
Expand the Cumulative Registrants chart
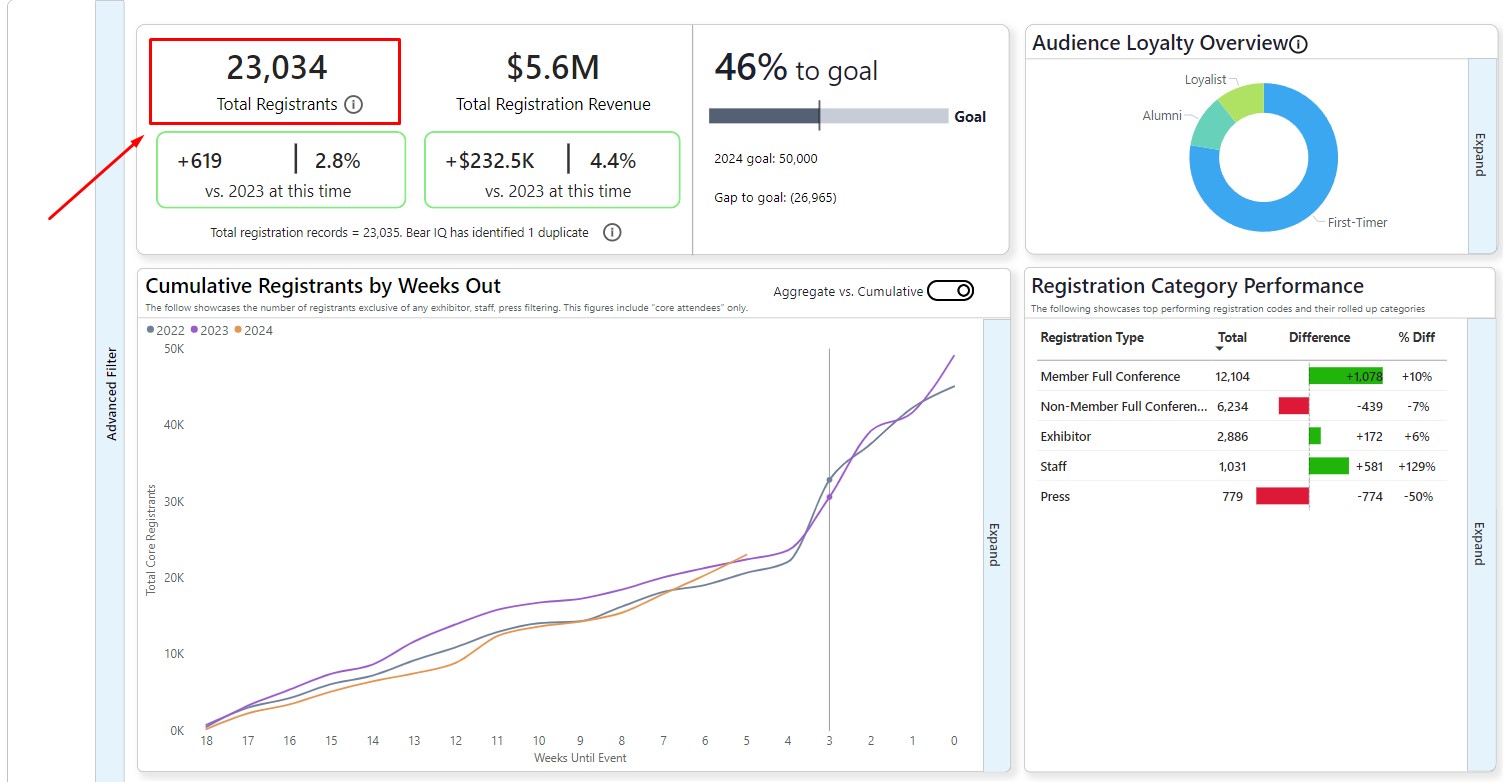[x=995, y=545]
